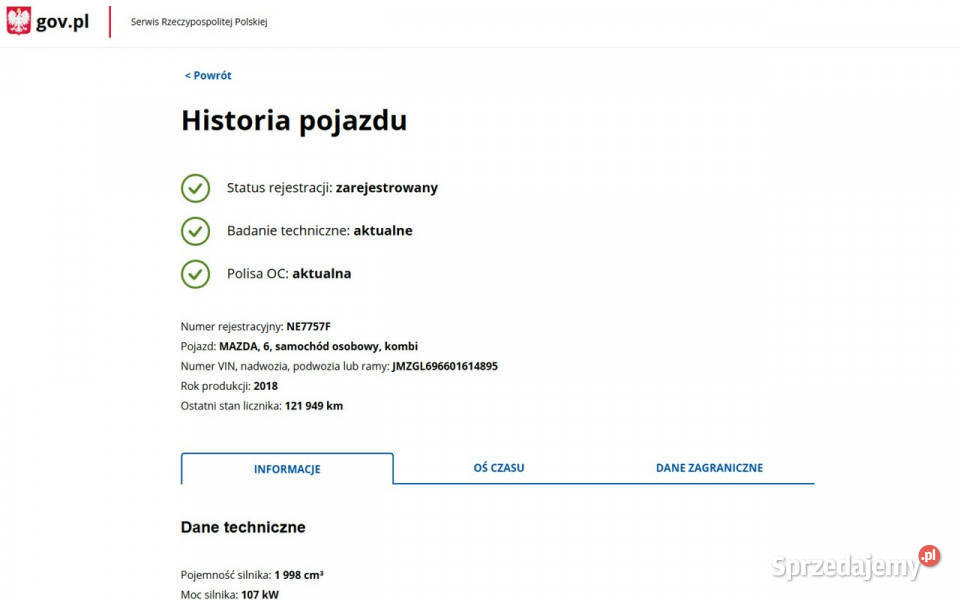This screenshot has height=600, width=960.
Task: Click the registration number NE7757F
Action: click(308, 327)
